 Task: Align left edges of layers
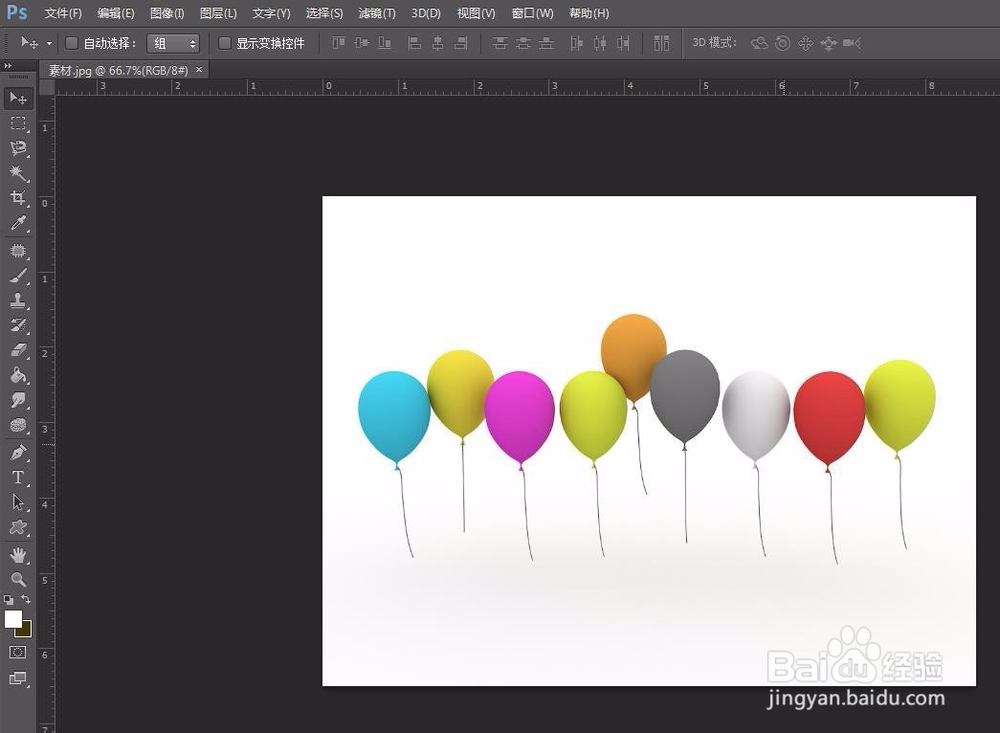(x=415, y=43)
